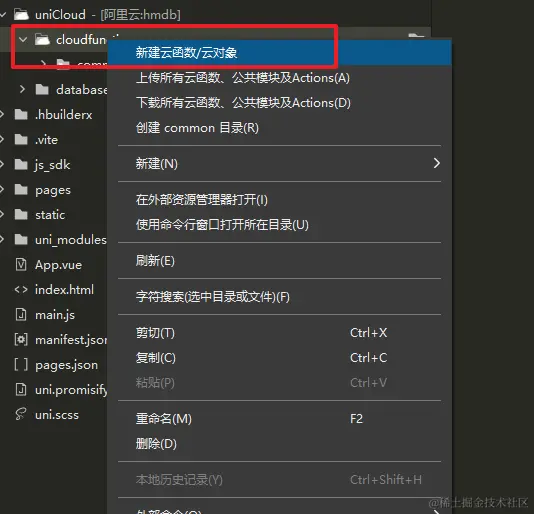Choose 上传所有云函数、公共模块及Actions(A)
Screen dimensions: 534x514
[280, 78]
